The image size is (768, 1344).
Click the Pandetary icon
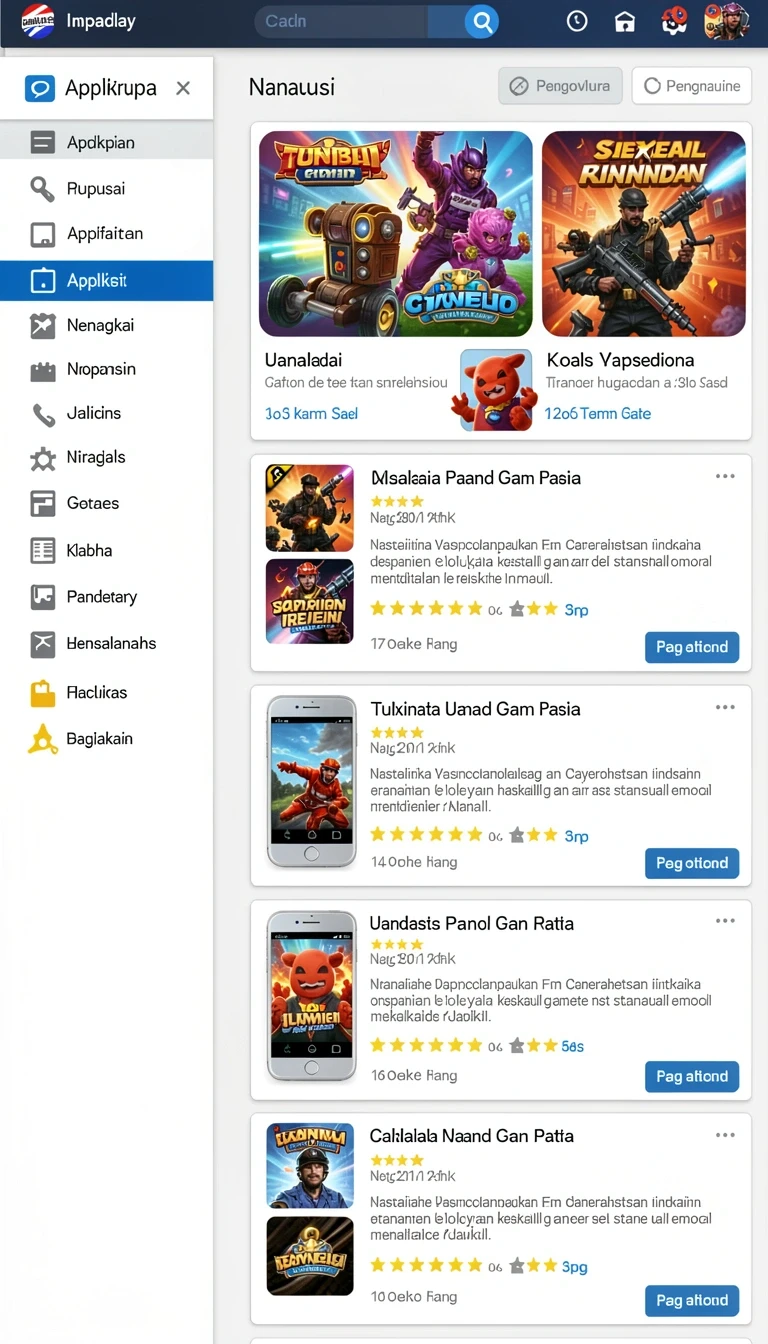coord(43,597)
